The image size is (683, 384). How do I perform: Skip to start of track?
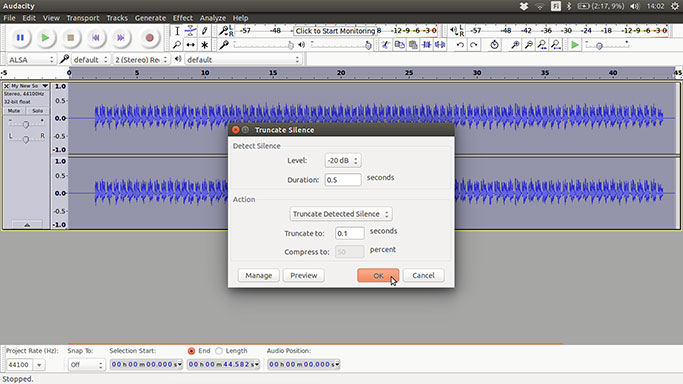pos(96,38)
